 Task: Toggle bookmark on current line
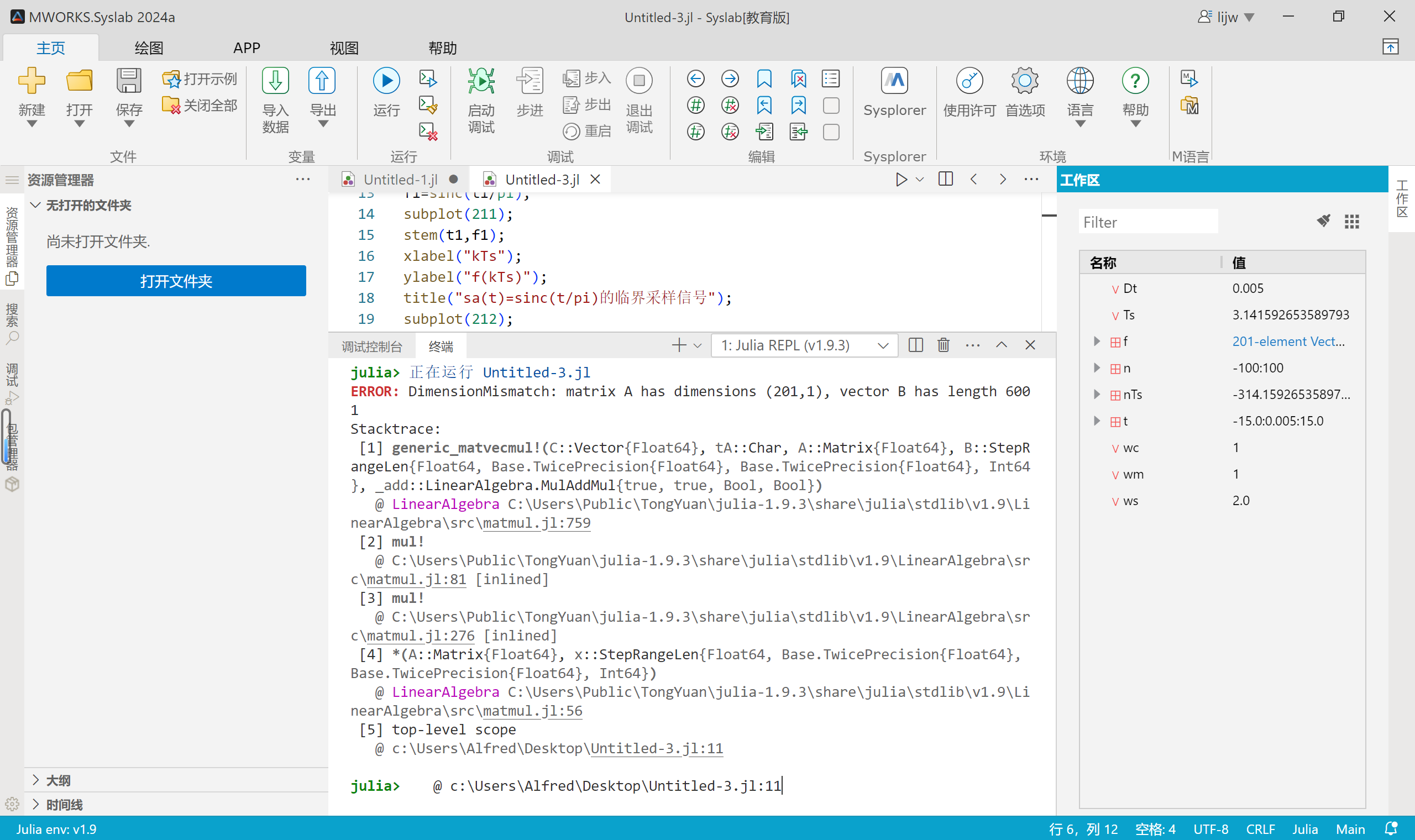pos(764,78)
